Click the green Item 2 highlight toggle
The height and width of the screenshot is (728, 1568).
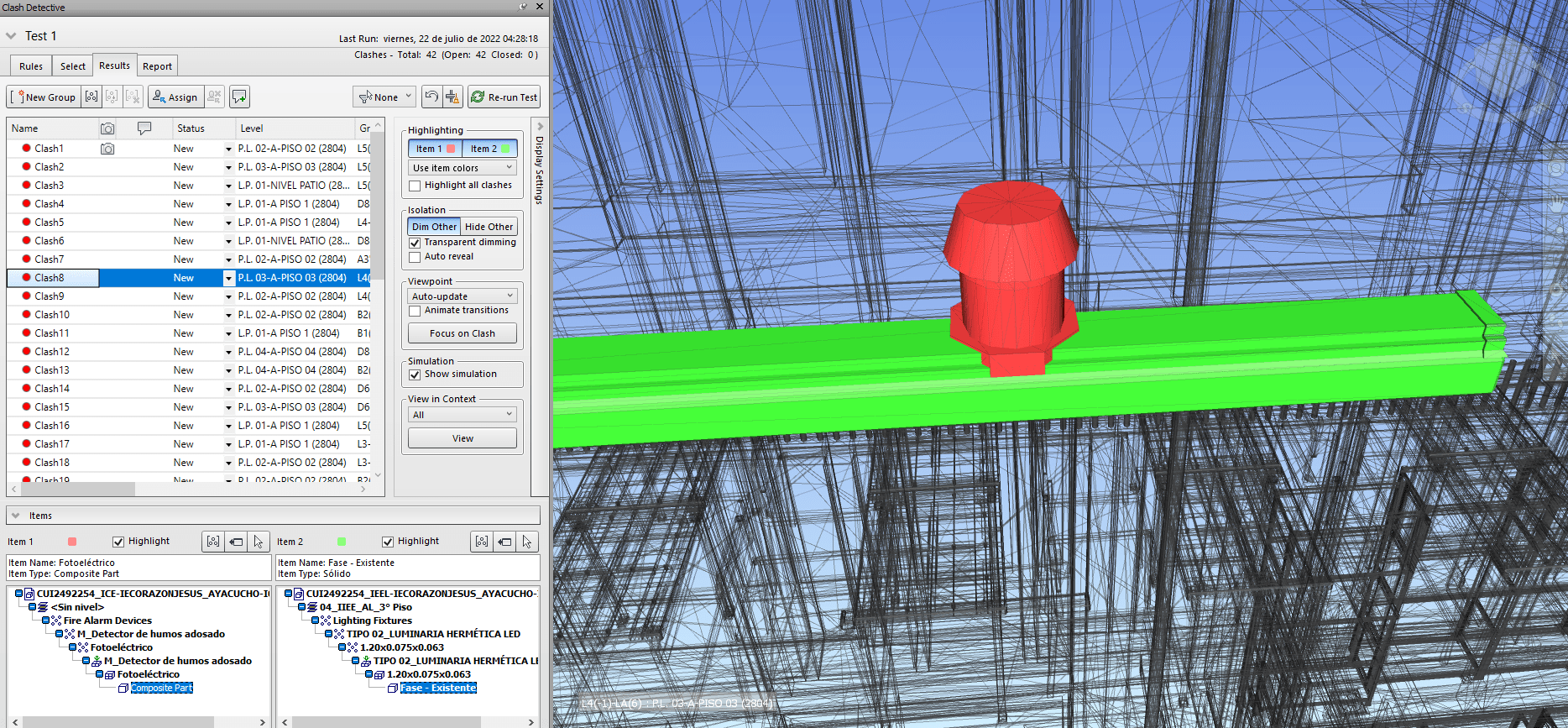pos(489,149)
